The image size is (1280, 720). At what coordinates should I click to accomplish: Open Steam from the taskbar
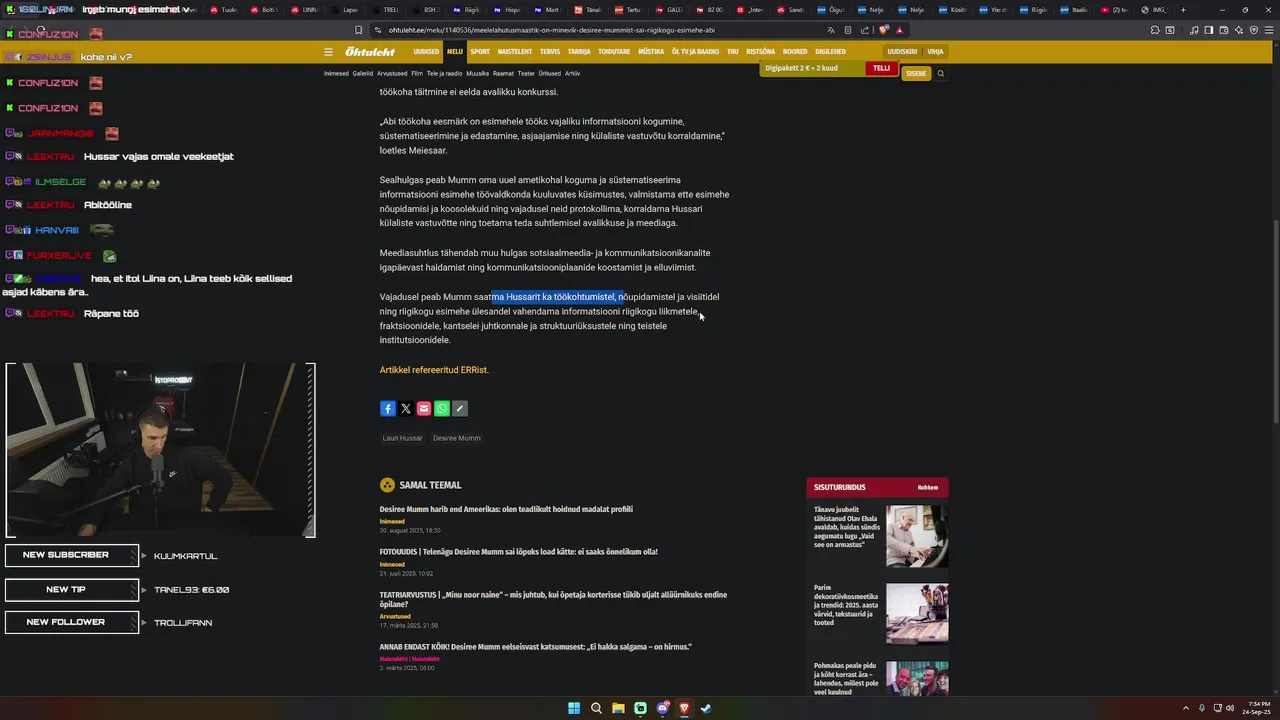click(706, 708)
